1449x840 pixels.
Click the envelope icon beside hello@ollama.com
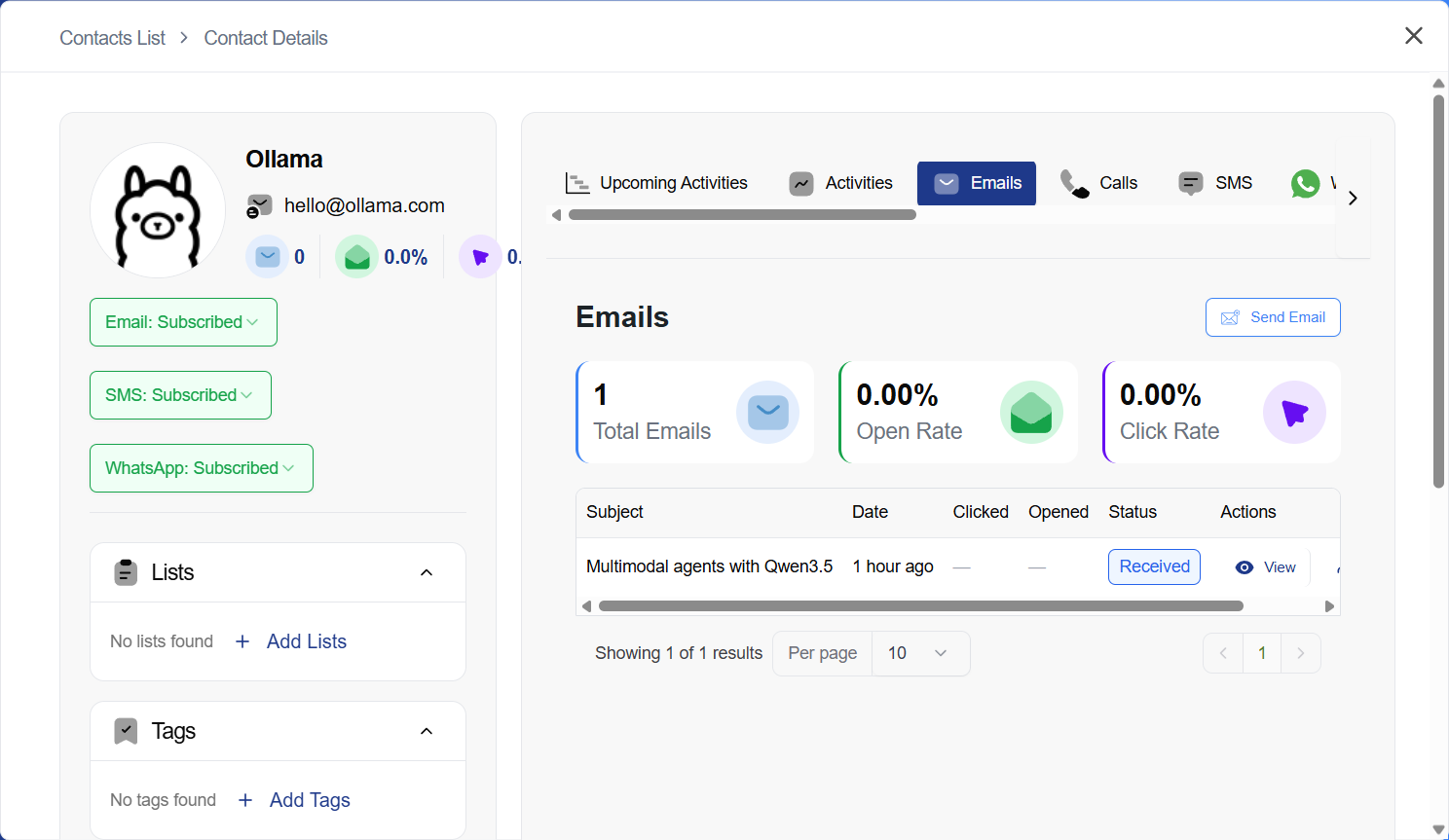259,205
